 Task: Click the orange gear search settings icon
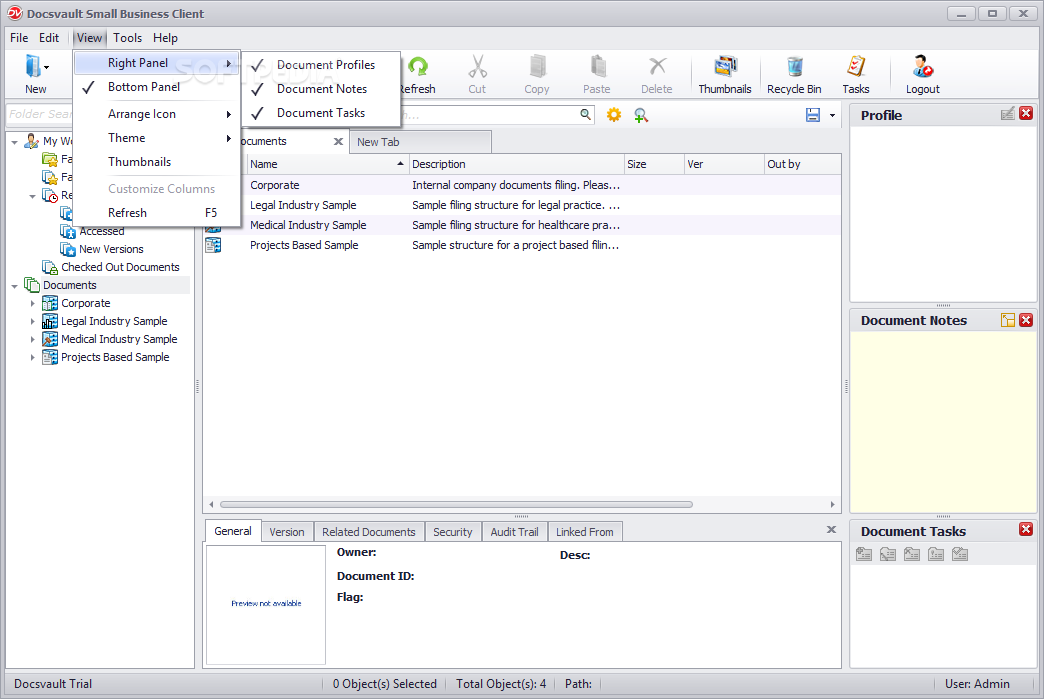(614, 115)
